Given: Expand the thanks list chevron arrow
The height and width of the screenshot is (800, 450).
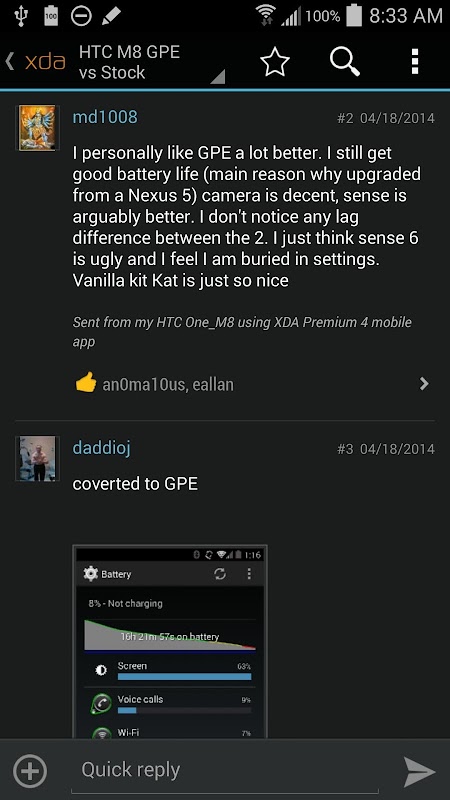Looking at the screenshot, I should point(424,384).
